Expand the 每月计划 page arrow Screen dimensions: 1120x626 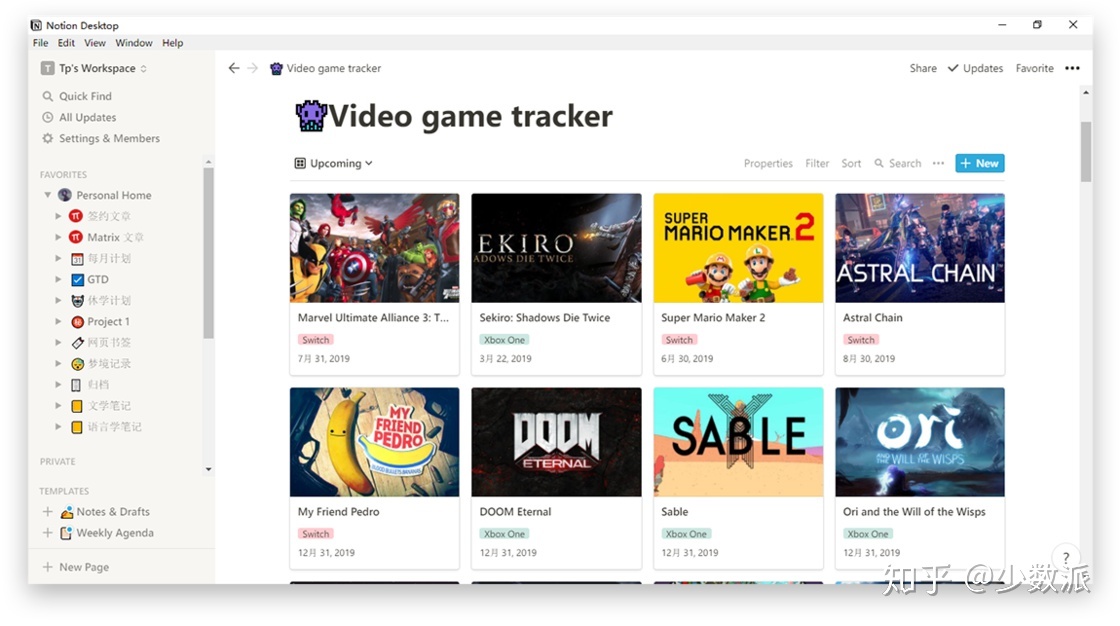pos(58,258)
